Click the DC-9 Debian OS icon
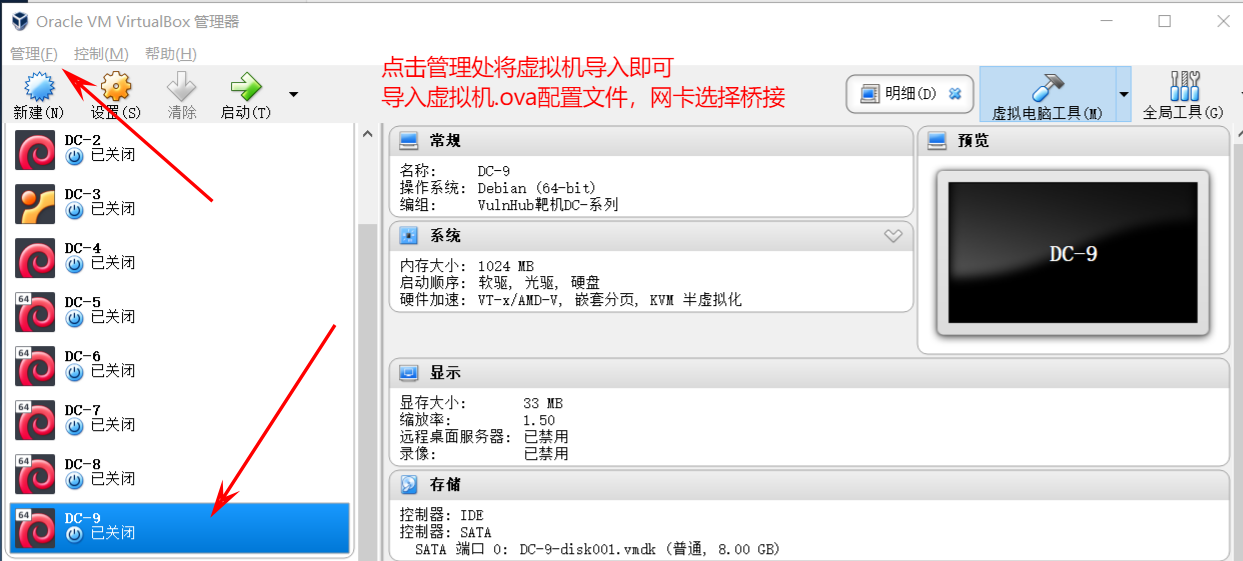 click(x=36, y=528)
